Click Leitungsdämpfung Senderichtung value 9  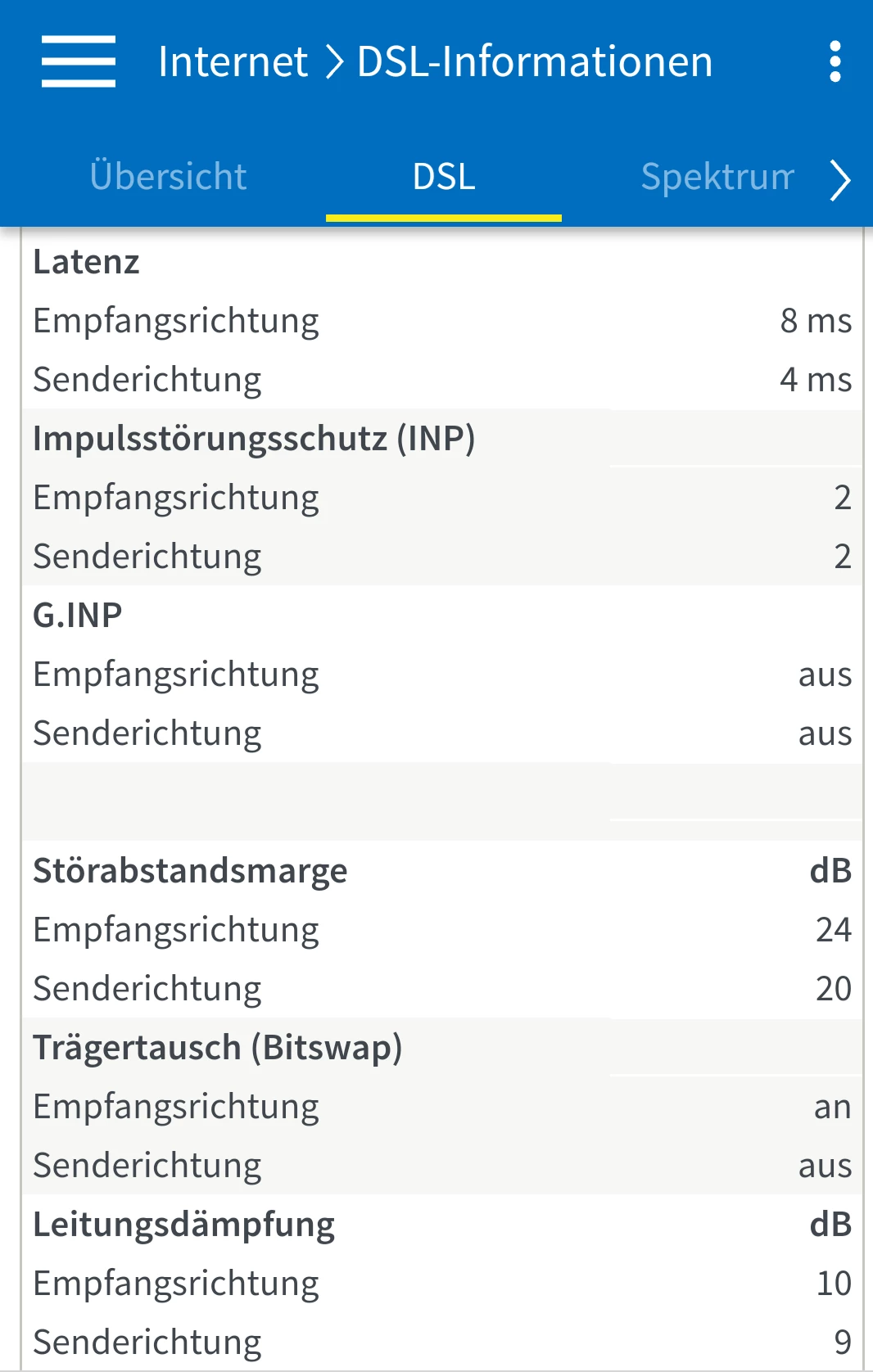(843, 1343)
